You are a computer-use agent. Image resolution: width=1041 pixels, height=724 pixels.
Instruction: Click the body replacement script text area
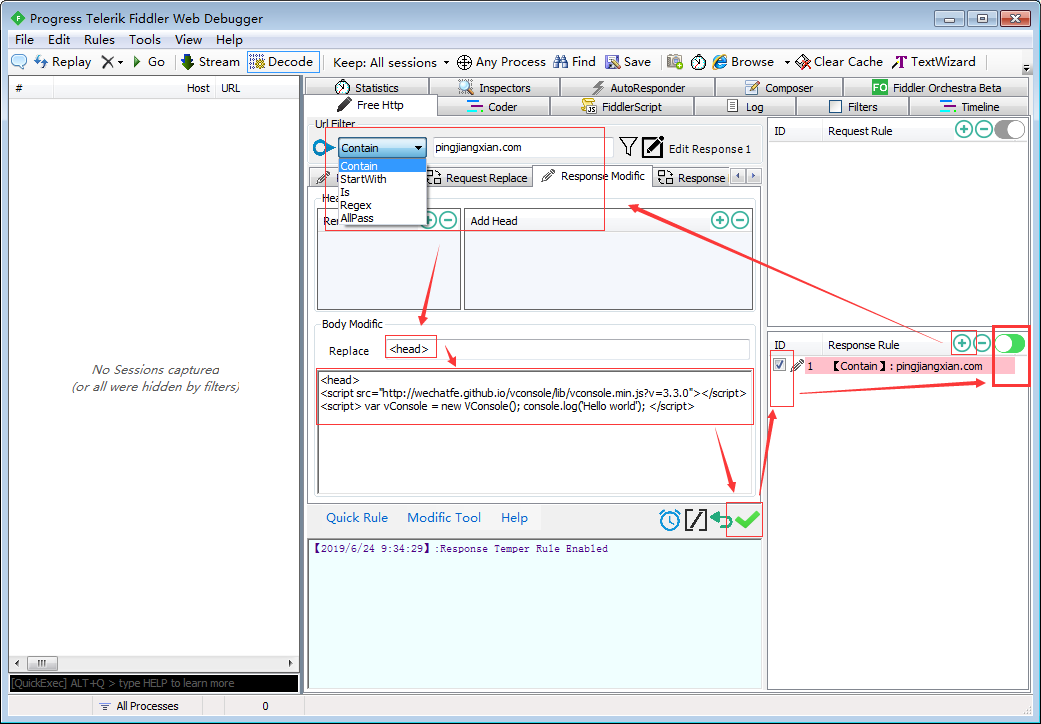535,433
